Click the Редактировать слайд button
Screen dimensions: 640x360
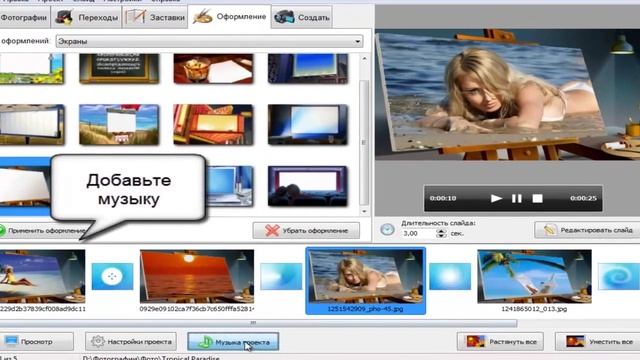click(587, 230)
